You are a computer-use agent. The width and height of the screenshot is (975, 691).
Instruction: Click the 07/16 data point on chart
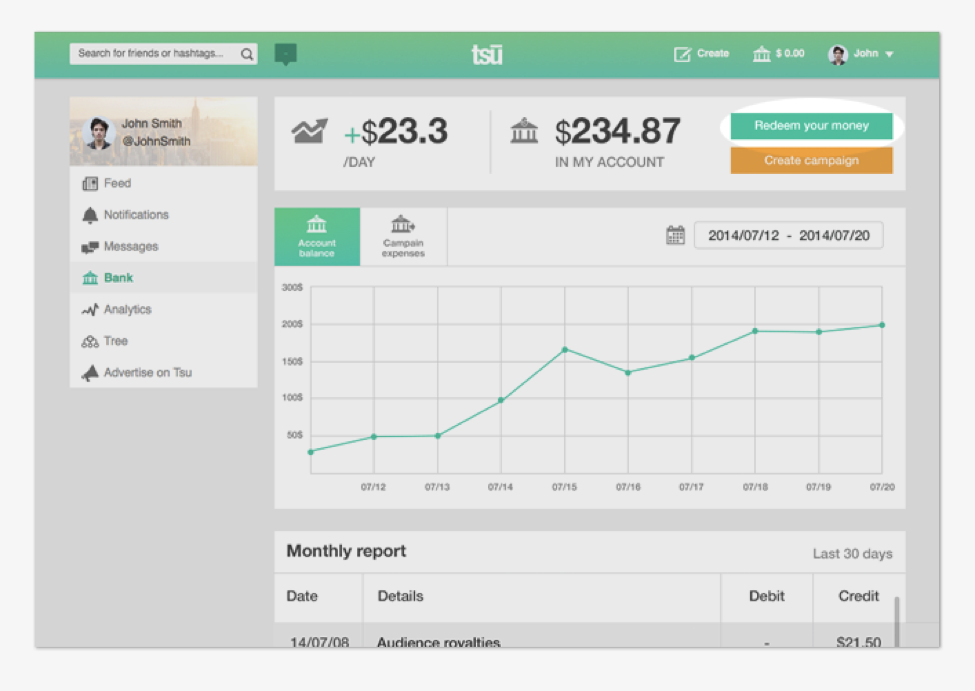[628, 373]
